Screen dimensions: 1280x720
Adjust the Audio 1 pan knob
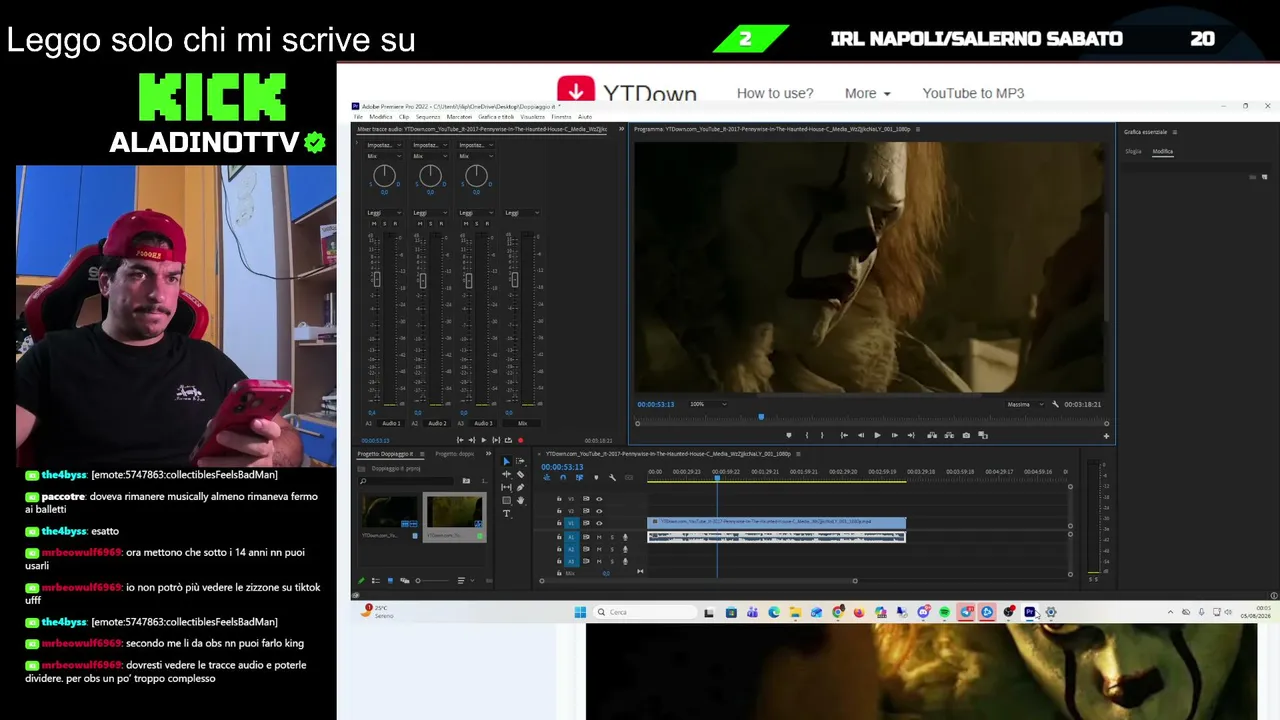[x=384, y=177]
